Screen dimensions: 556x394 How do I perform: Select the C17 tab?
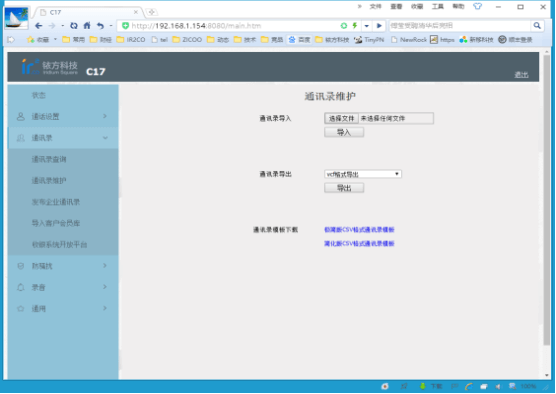pos(87,12)
